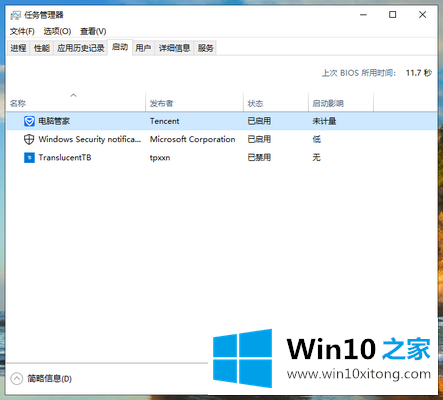Click 已启用 status in 电脑管家 row
443x400 pixels.
tap(259, 121)
